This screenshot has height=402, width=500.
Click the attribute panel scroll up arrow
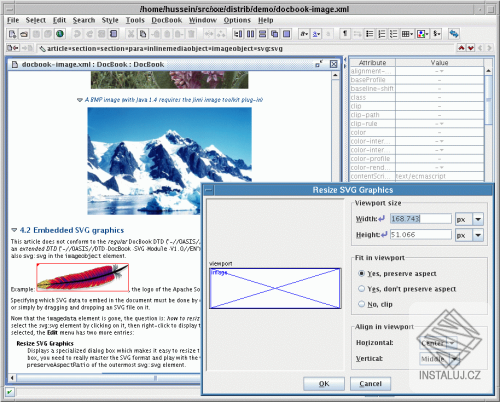click(488, 71)
